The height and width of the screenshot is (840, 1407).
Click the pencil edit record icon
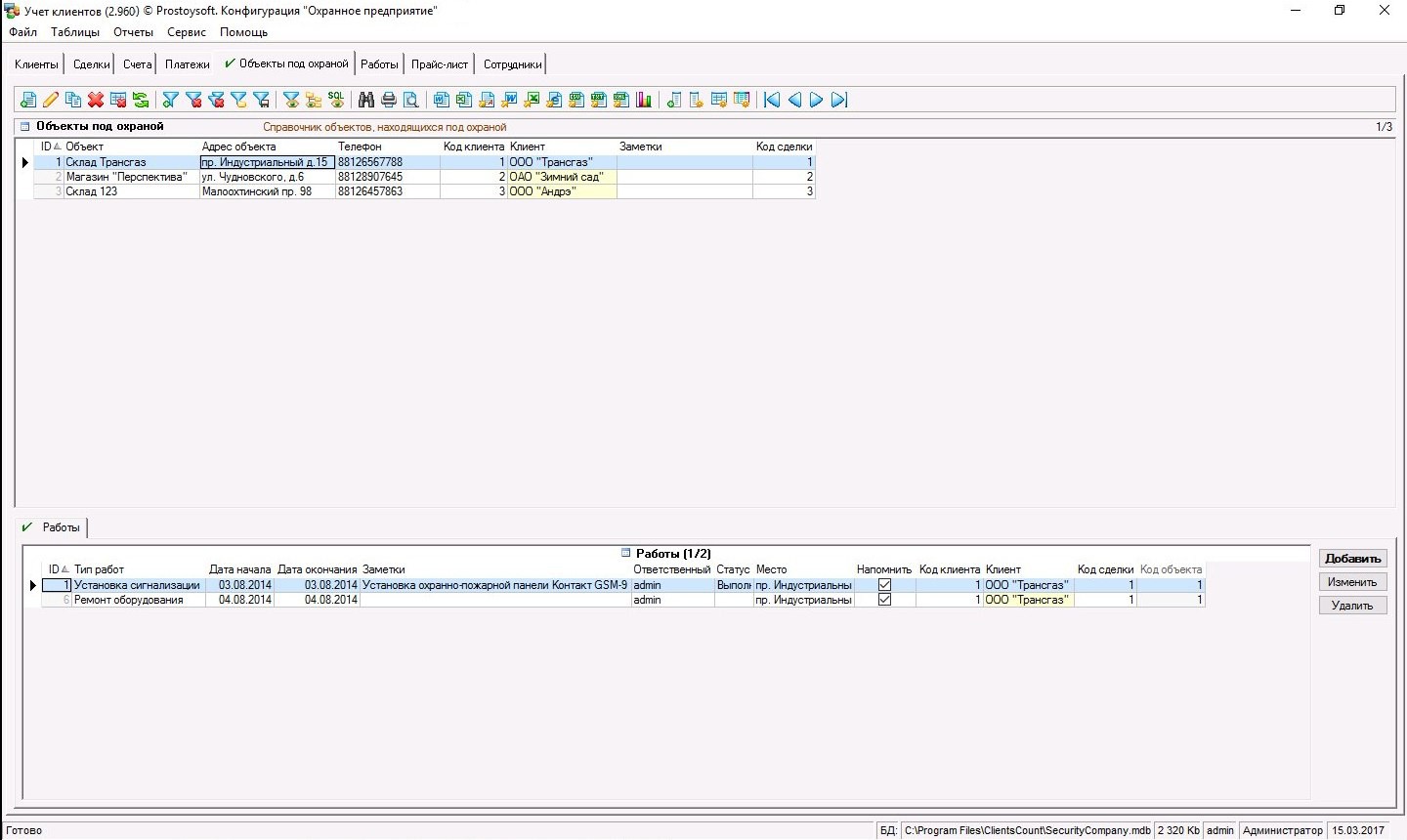point(51,100)
